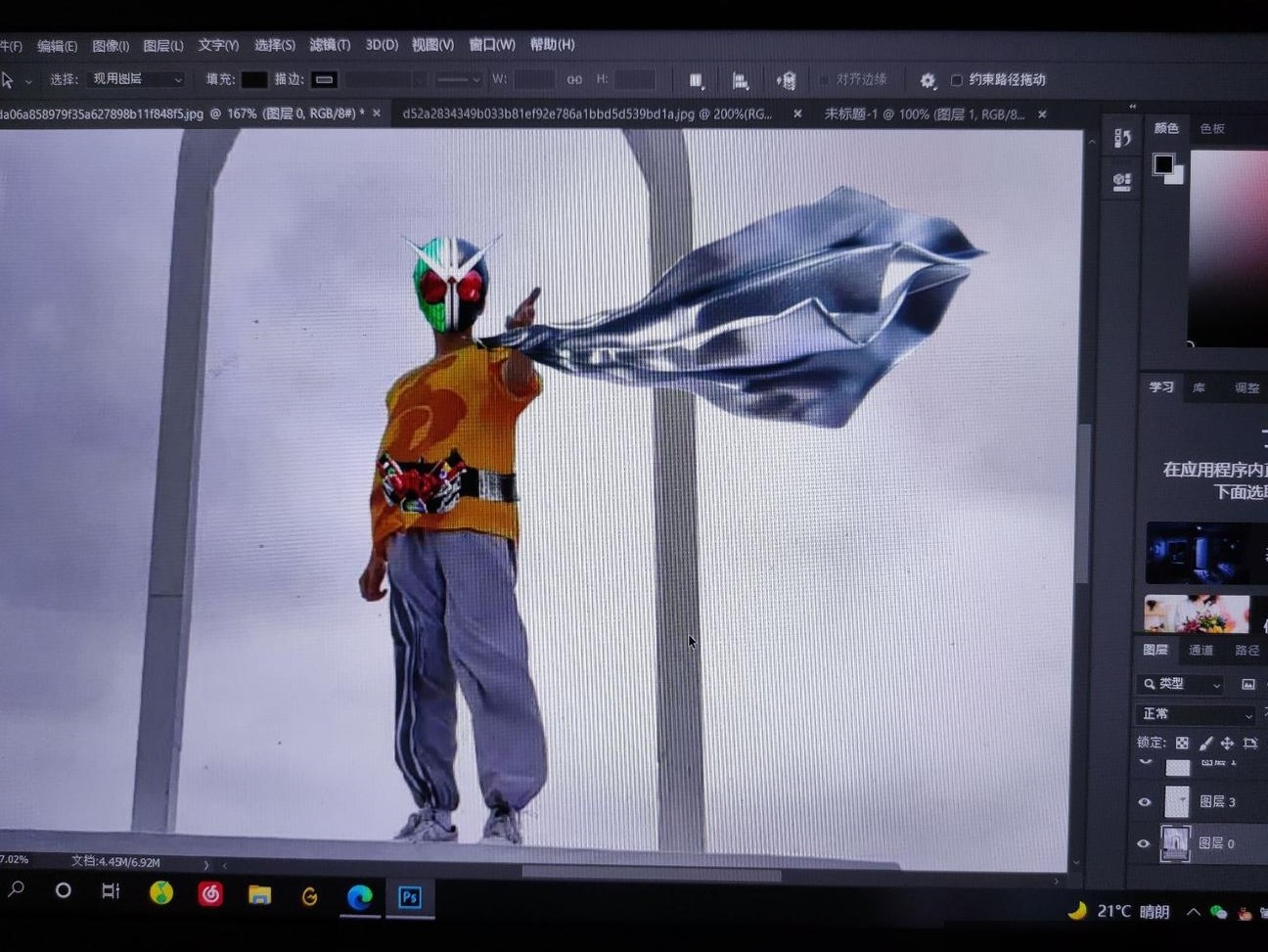Viewport: 1268px width, 952px height.
Task: Open Windows search magnifier in taskbar
Action: (17, 889)
